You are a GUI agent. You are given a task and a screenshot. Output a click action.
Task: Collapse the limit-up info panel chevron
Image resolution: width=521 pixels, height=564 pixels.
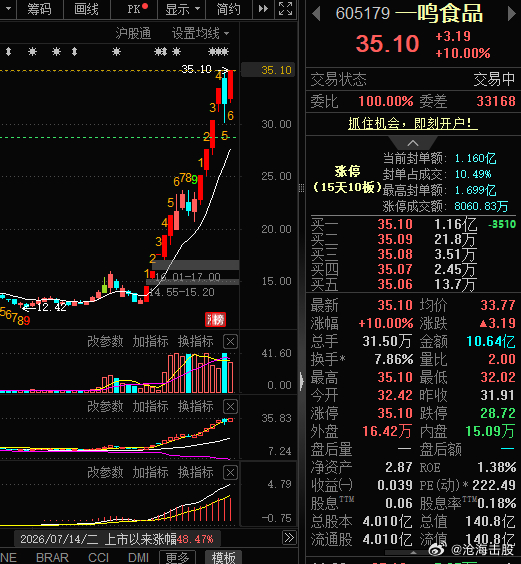413,143
